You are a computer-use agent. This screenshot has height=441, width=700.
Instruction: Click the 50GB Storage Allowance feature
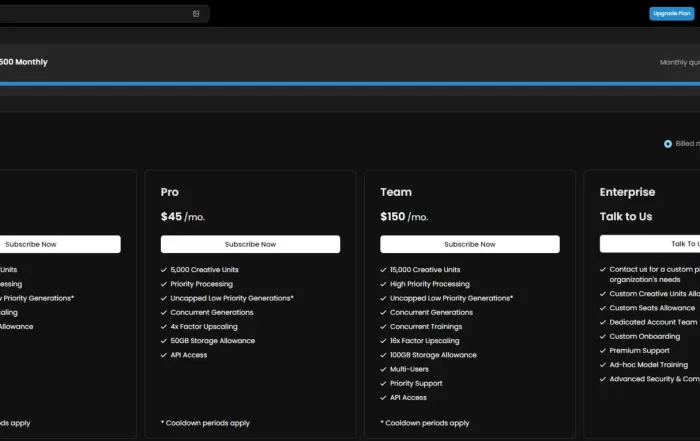pos(212,341)
